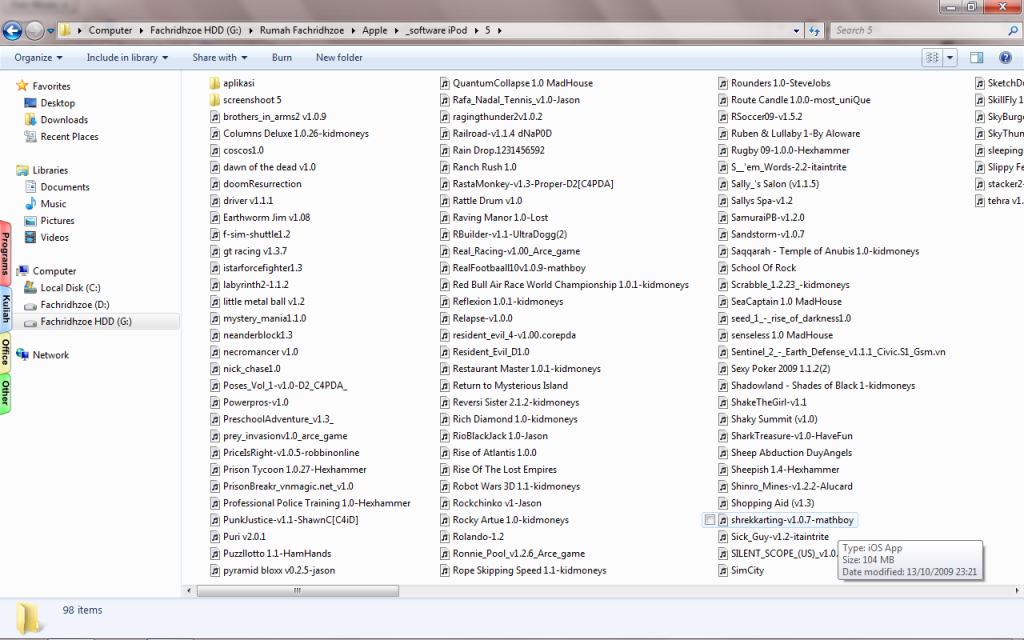Toggle the preview pane icon

coord(976,57)
